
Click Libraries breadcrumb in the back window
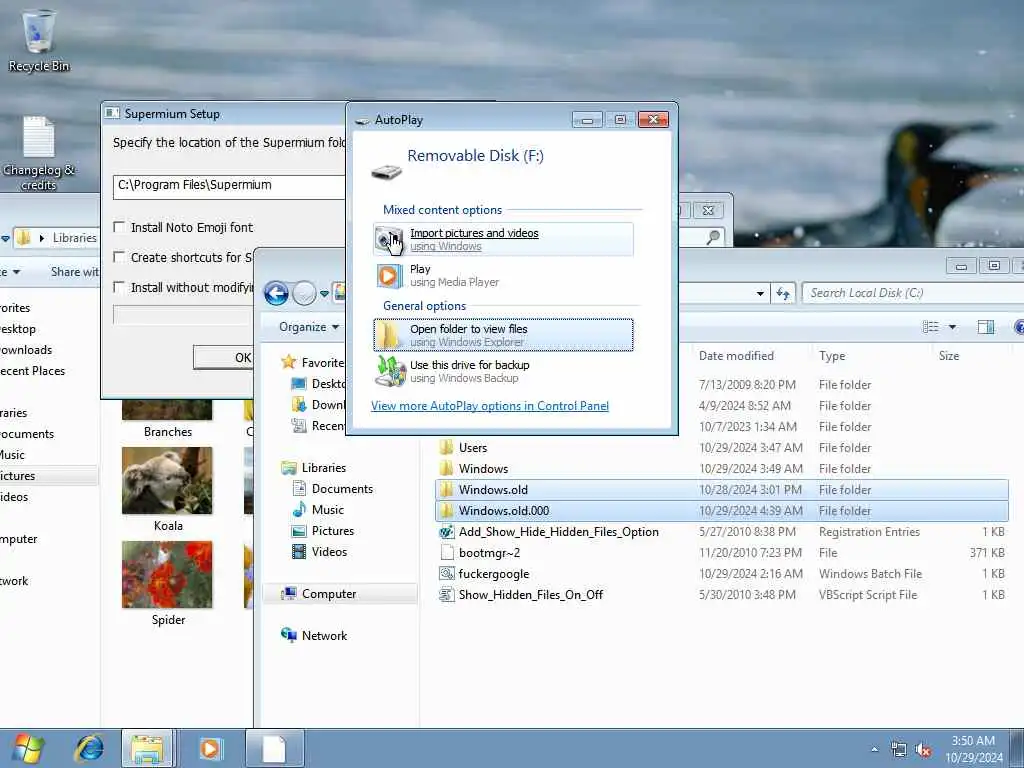(74, 238)
